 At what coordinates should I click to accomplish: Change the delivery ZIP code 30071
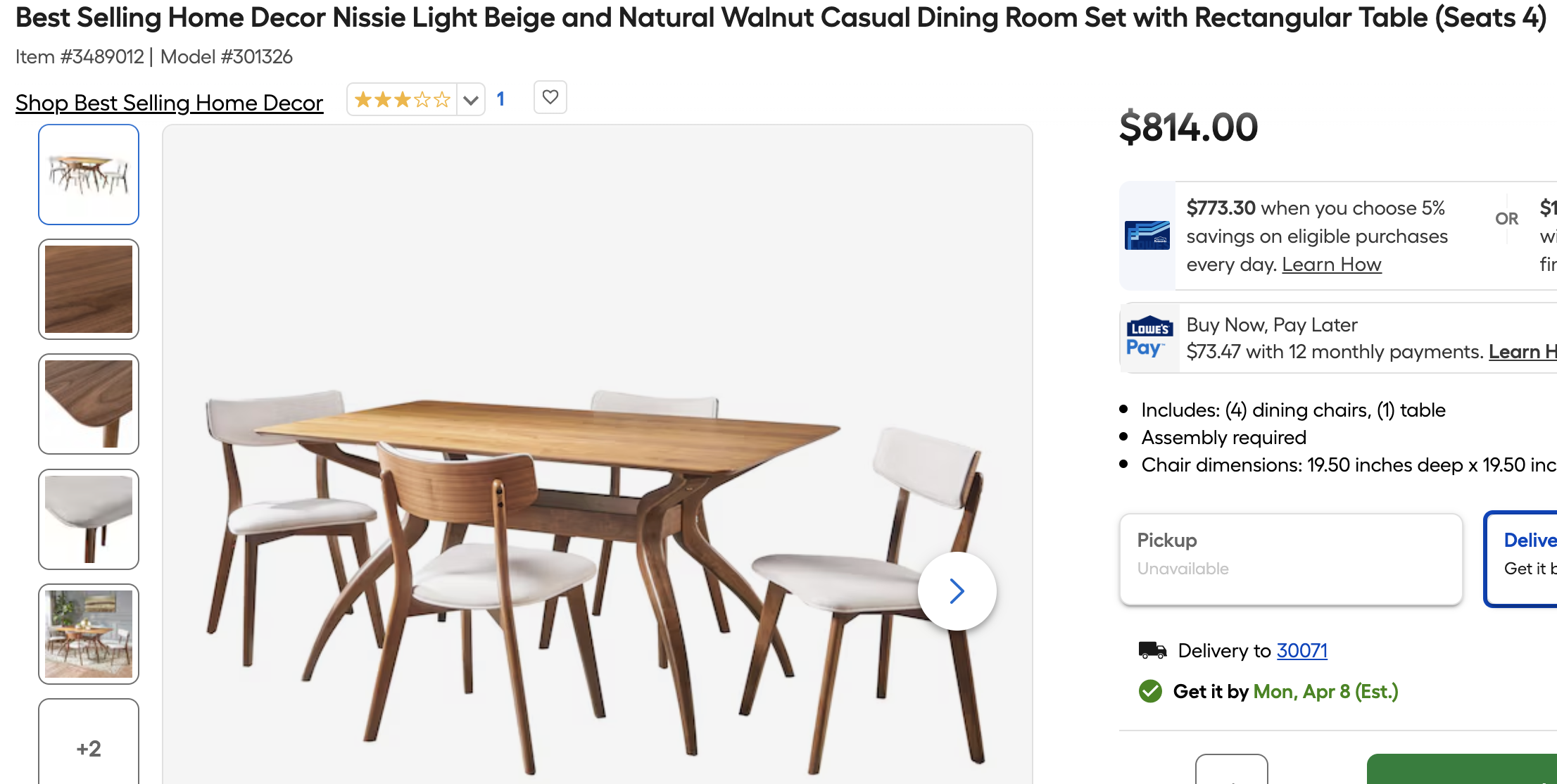point(1301,650)
